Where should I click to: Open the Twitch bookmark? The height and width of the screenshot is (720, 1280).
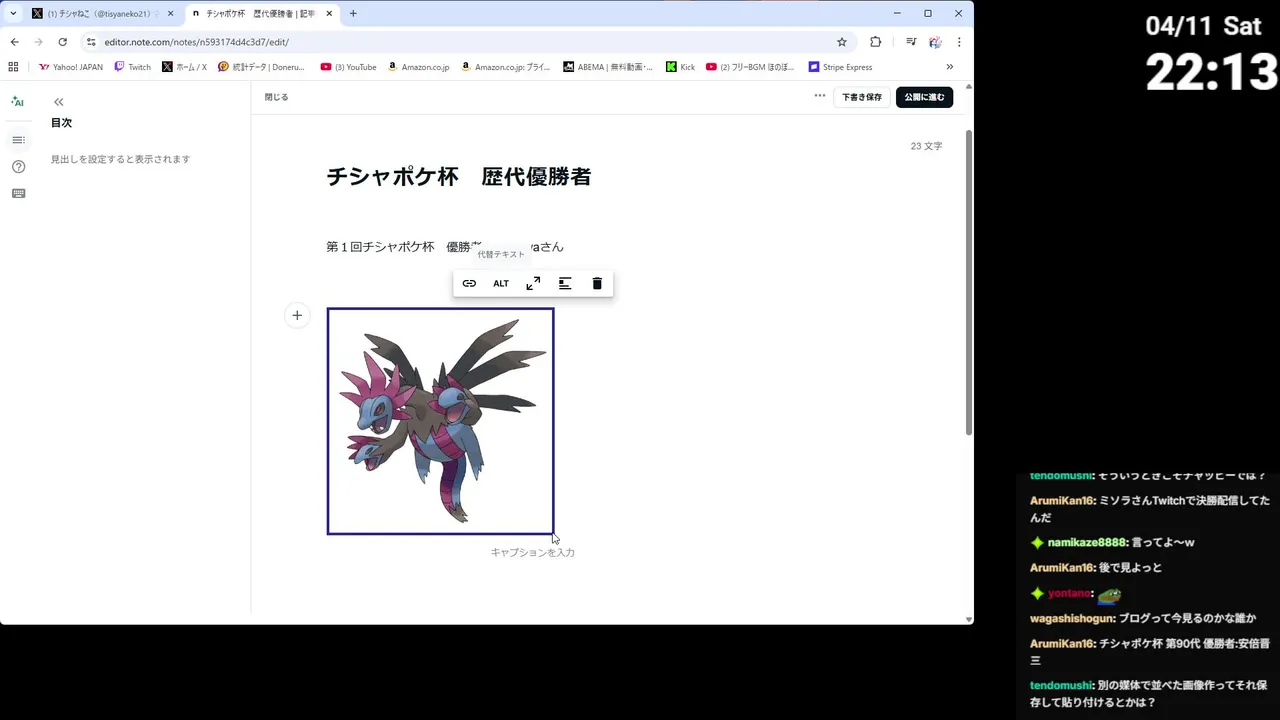point(132,67)
